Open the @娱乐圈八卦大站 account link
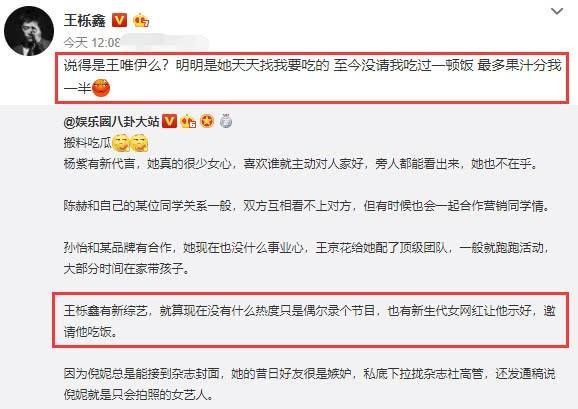578x409 pixels. click(x=111, y=122)
